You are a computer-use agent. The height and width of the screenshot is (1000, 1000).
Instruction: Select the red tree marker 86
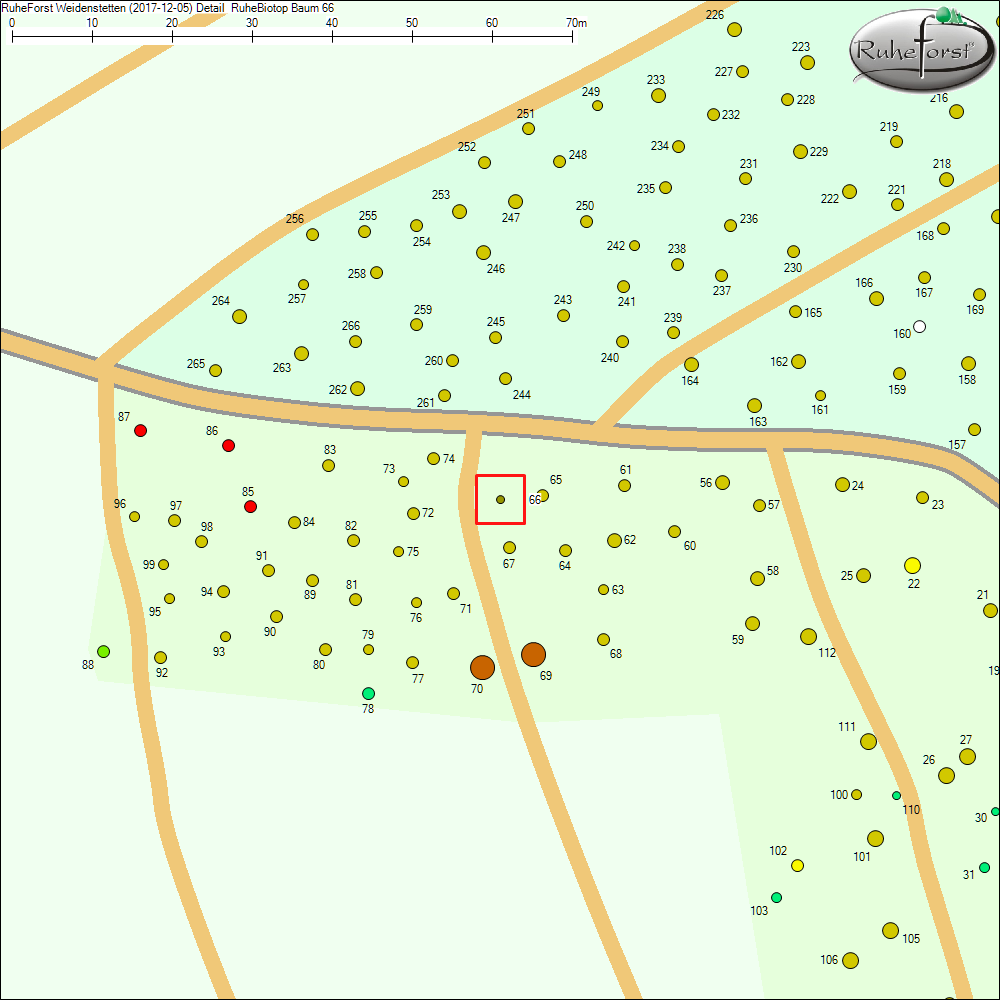pyautogui.click(x=228, y=445)
